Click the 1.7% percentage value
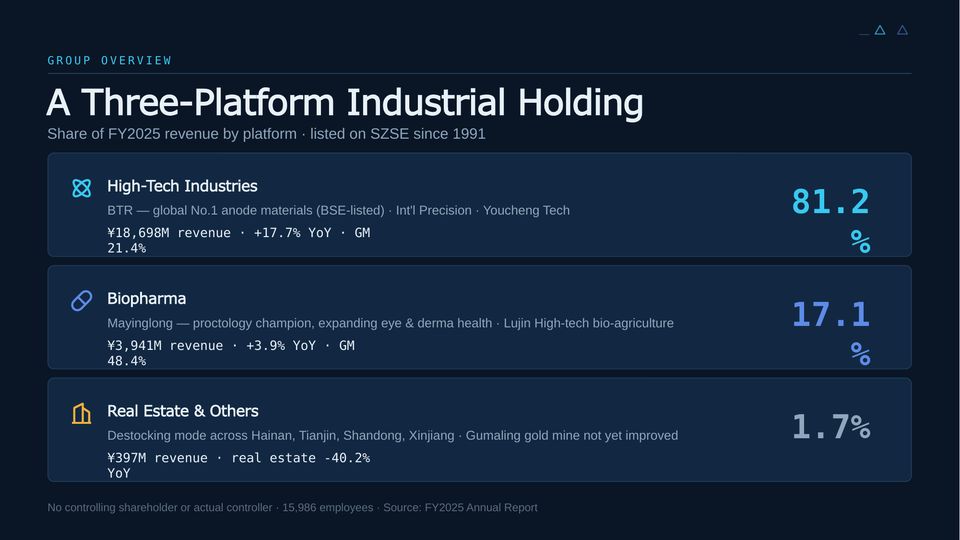 click(831, 426)
